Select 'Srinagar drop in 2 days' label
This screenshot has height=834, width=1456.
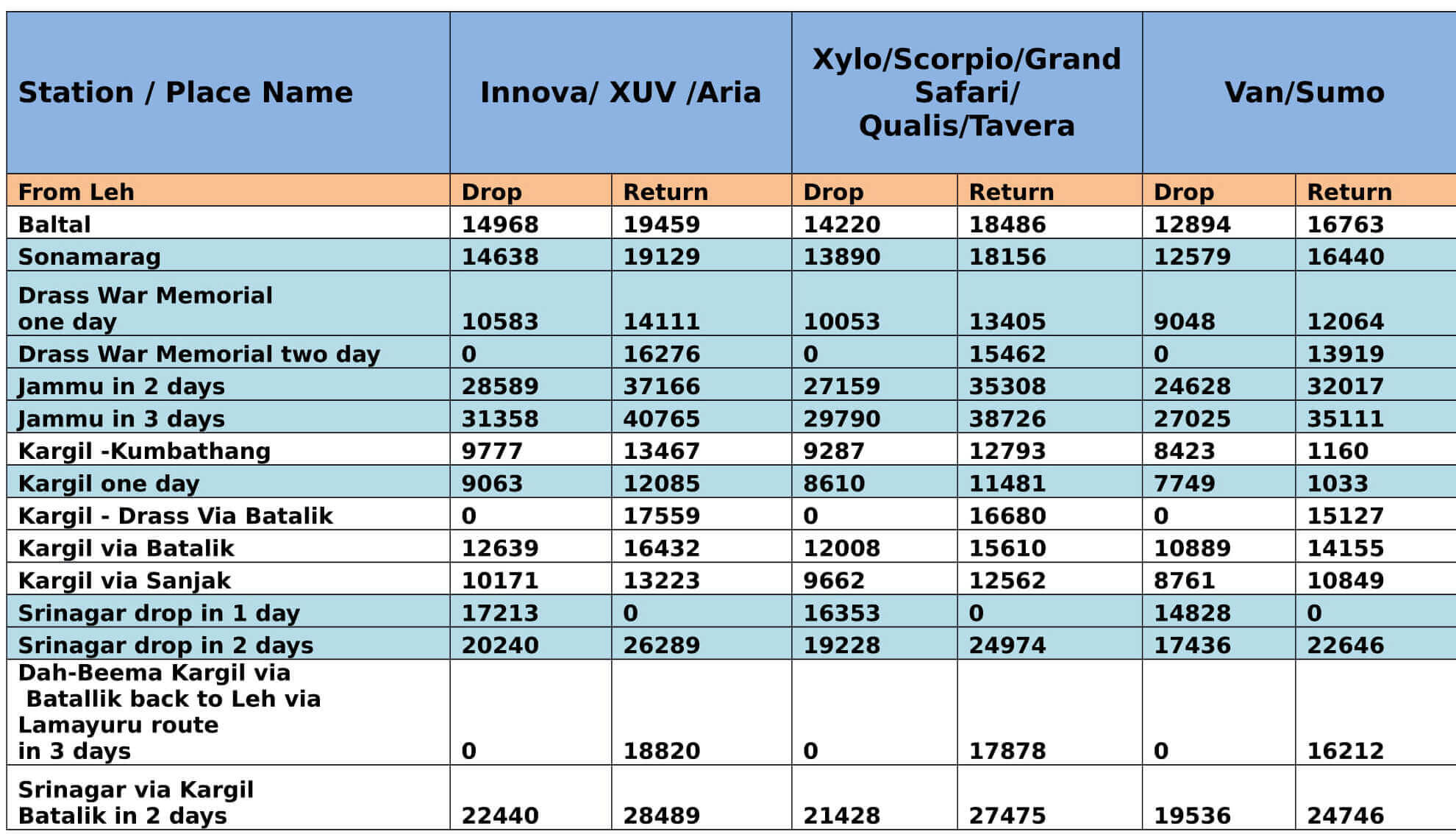tap(165, 645)
